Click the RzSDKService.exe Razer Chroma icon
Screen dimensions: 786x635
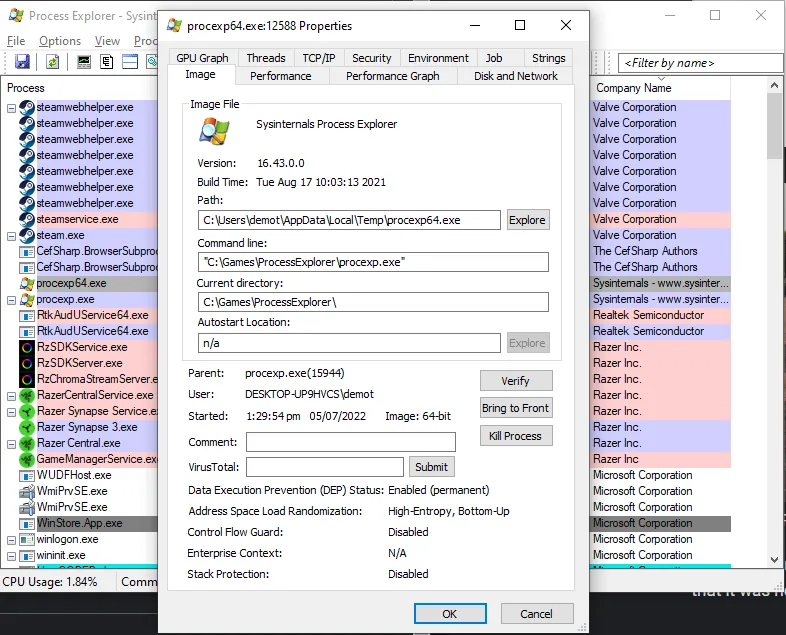[27, 347]
